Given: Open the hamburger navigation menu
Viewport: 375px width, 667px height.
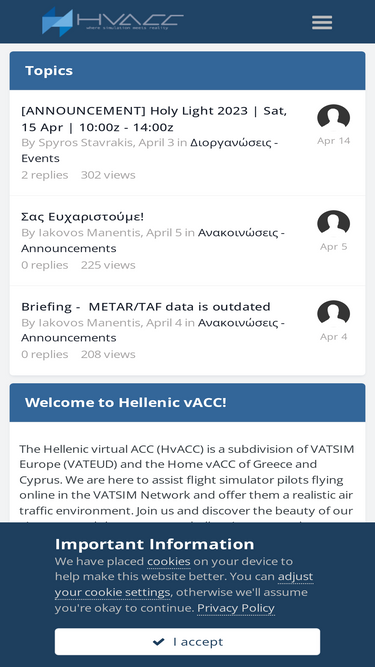Looking at the screenshot, I should tap(322, 22).
